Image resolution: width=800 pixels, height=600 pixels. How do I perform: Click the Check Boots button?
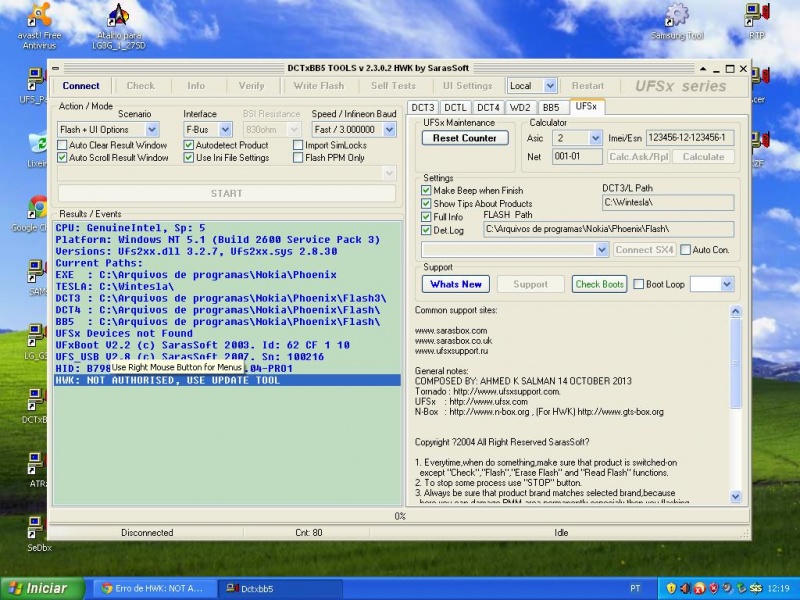pyautogui.click(x=599, y=284)
